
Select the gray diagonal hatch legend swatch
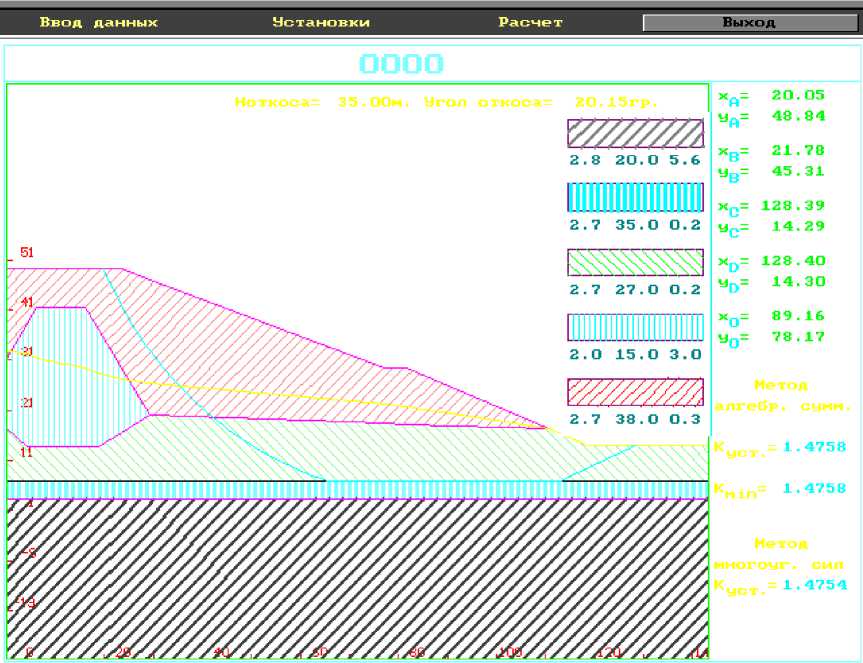(635, 133)
